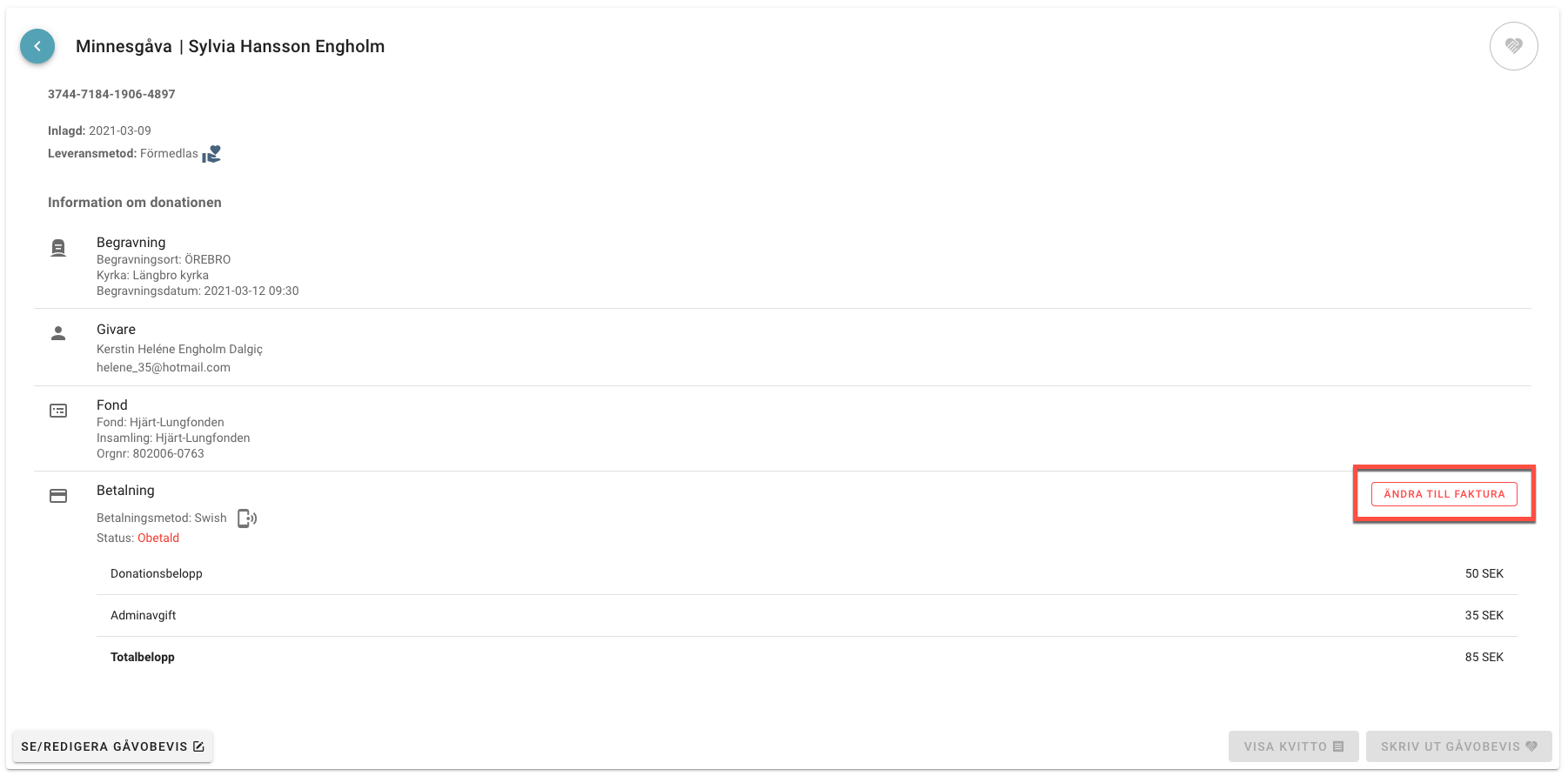Viewport: 1568px width, 776px height.
Task: Click the Obetald status text
Action: pyautogui.click(x=158, y=538)
